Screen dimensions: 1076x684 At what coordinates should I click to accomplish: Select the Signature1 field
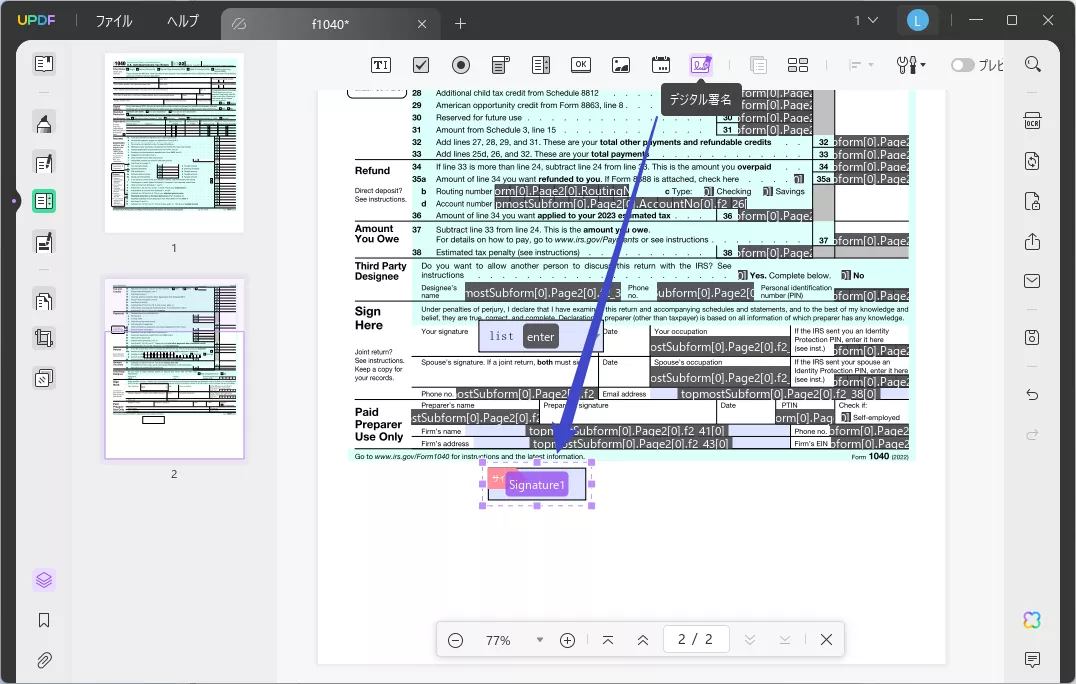pos(537,484)
